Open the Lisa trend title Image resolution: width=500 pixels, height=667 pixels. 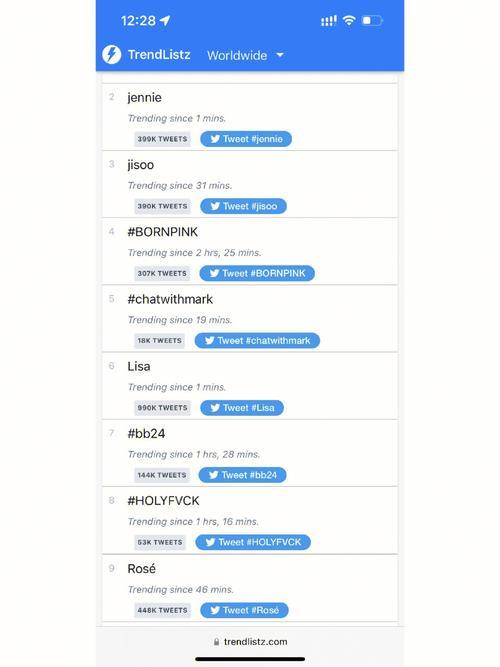tap(139, 366)
